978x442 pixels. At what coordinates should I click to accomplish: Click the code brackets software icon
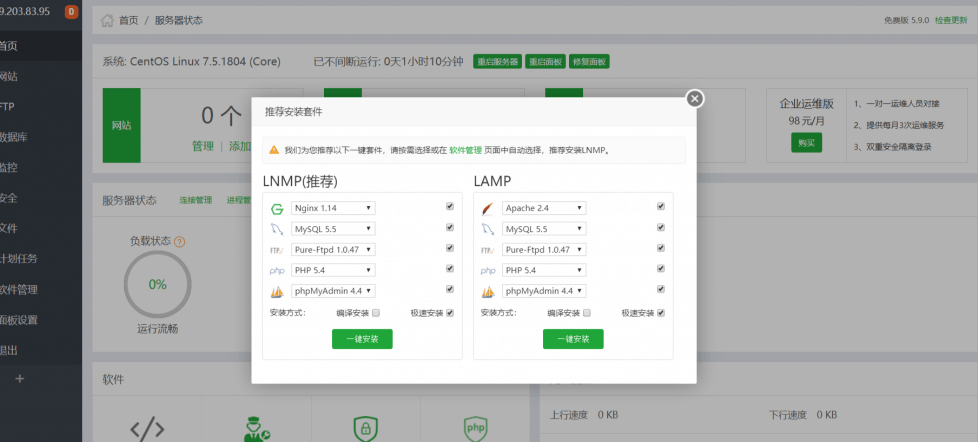click(x=147, y=429)
